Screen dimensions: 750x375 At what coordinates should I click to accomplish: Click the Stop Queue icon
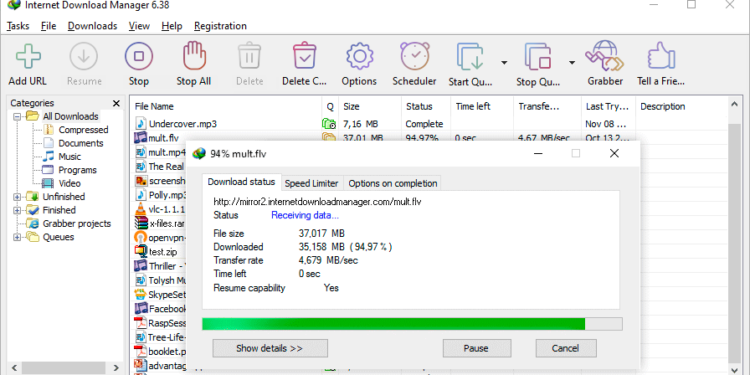pyautogui.click(x=539, y=56)
